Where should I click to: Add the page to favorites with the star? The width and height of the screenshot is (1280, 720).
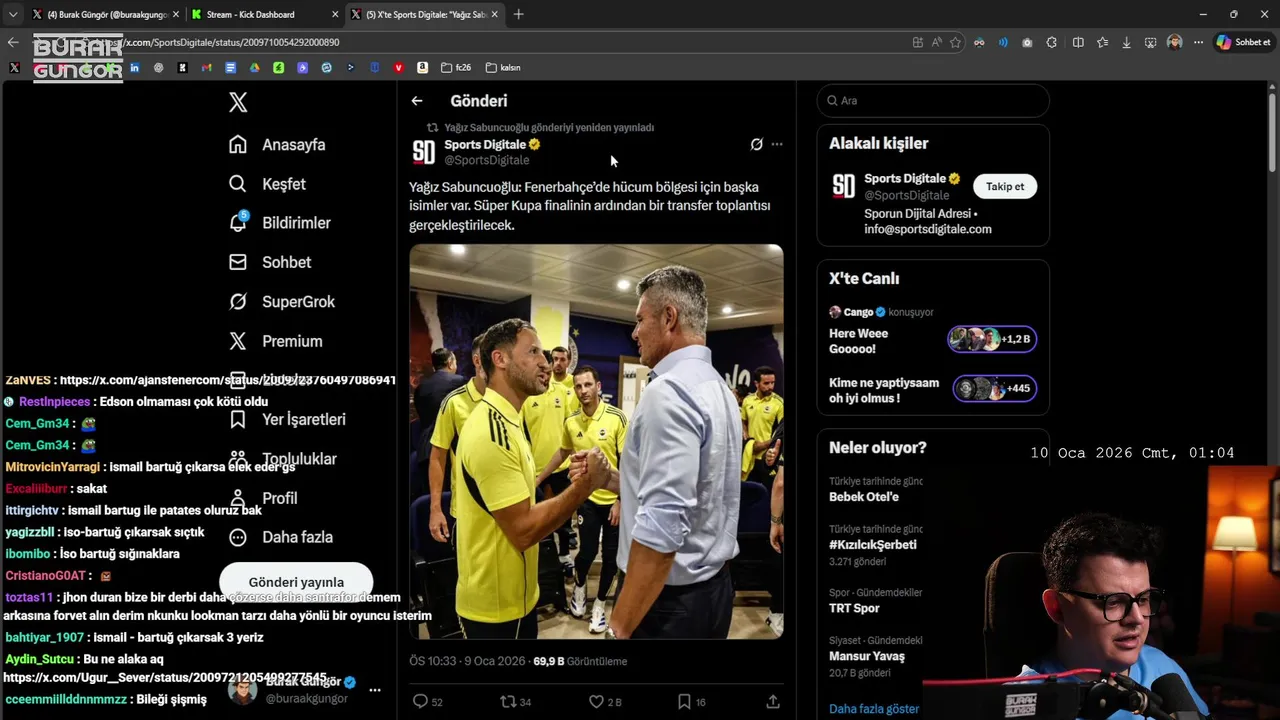[956, 42]
